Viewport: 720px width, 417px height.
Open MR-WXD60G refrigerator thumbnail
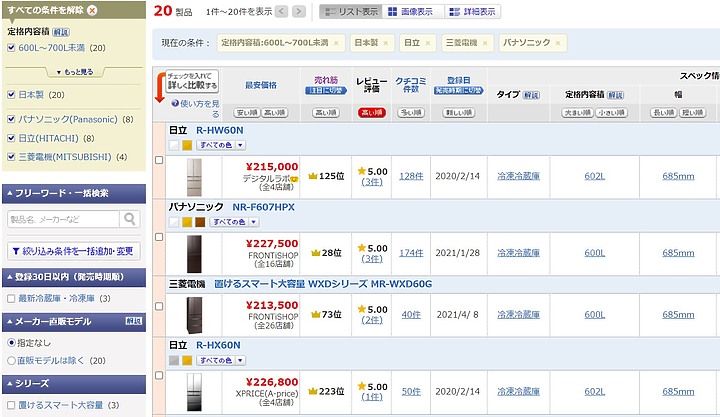click(x=194, y=315)
